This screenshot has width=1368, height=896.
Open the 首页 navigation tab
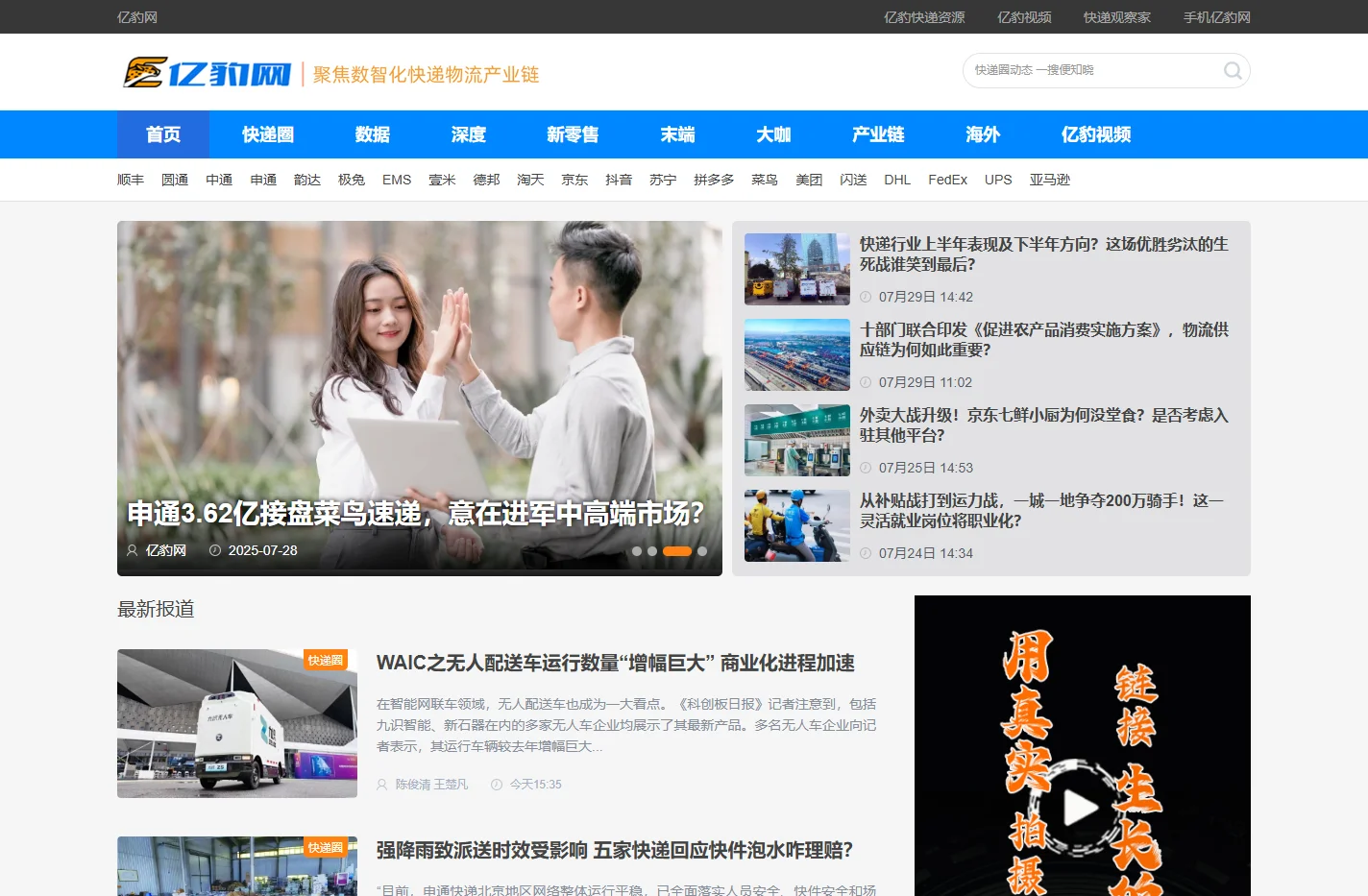point(163,134)
